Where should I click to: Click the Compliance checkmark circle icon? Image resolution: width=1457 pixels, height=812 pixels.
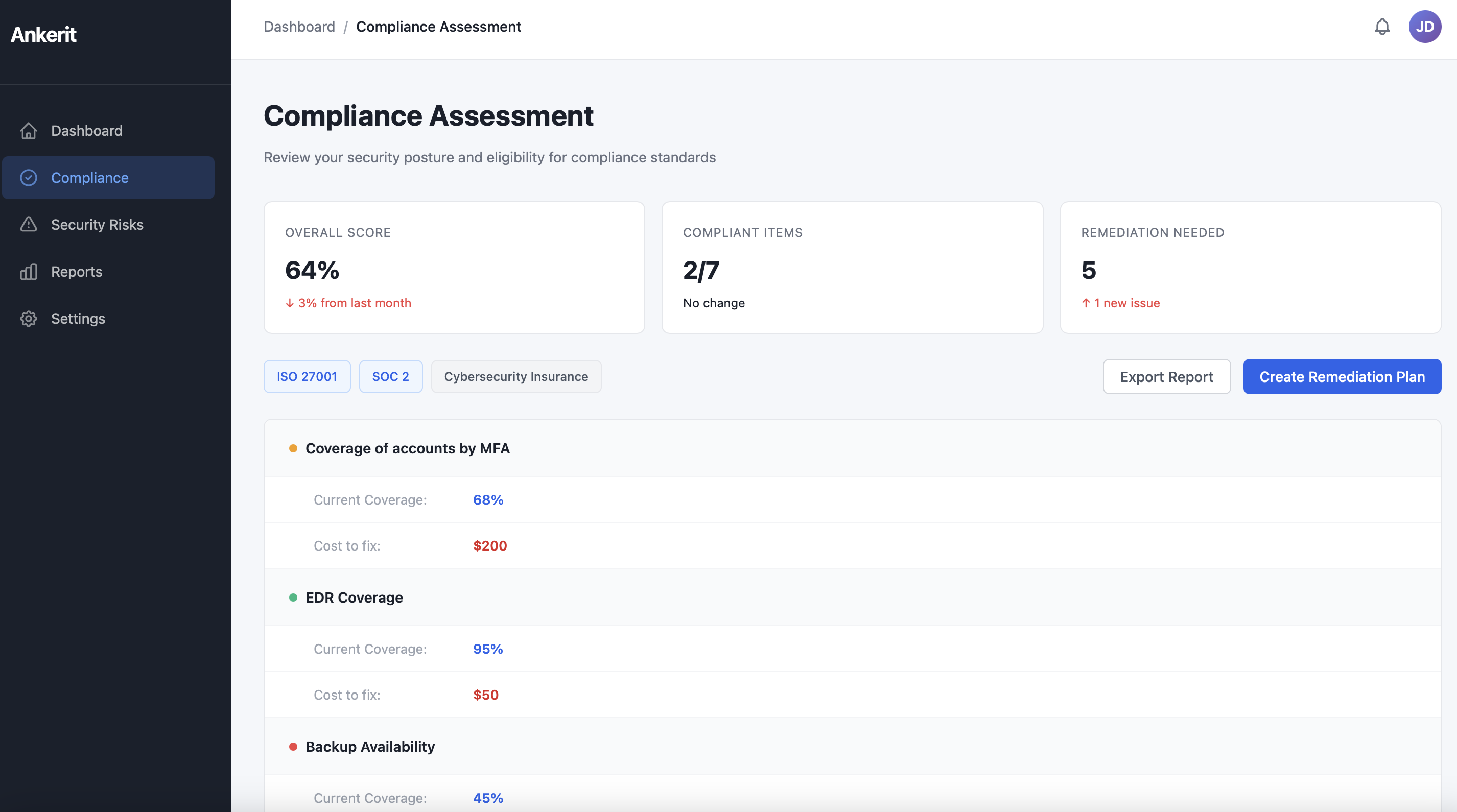pyautogui.click(x=28, y=178)
